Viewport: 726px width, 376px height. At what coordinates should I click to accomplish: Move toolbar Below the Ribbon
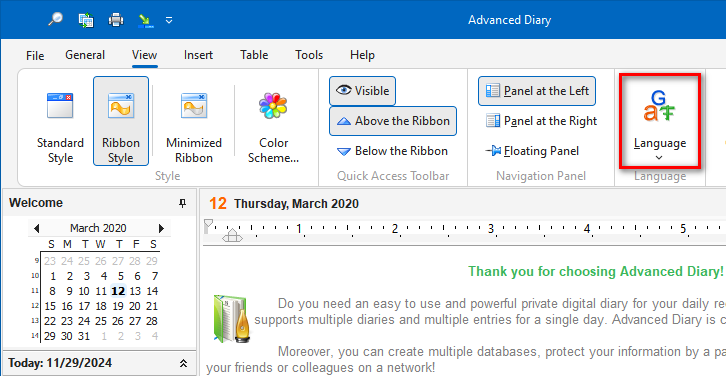[x=392, y=151]
